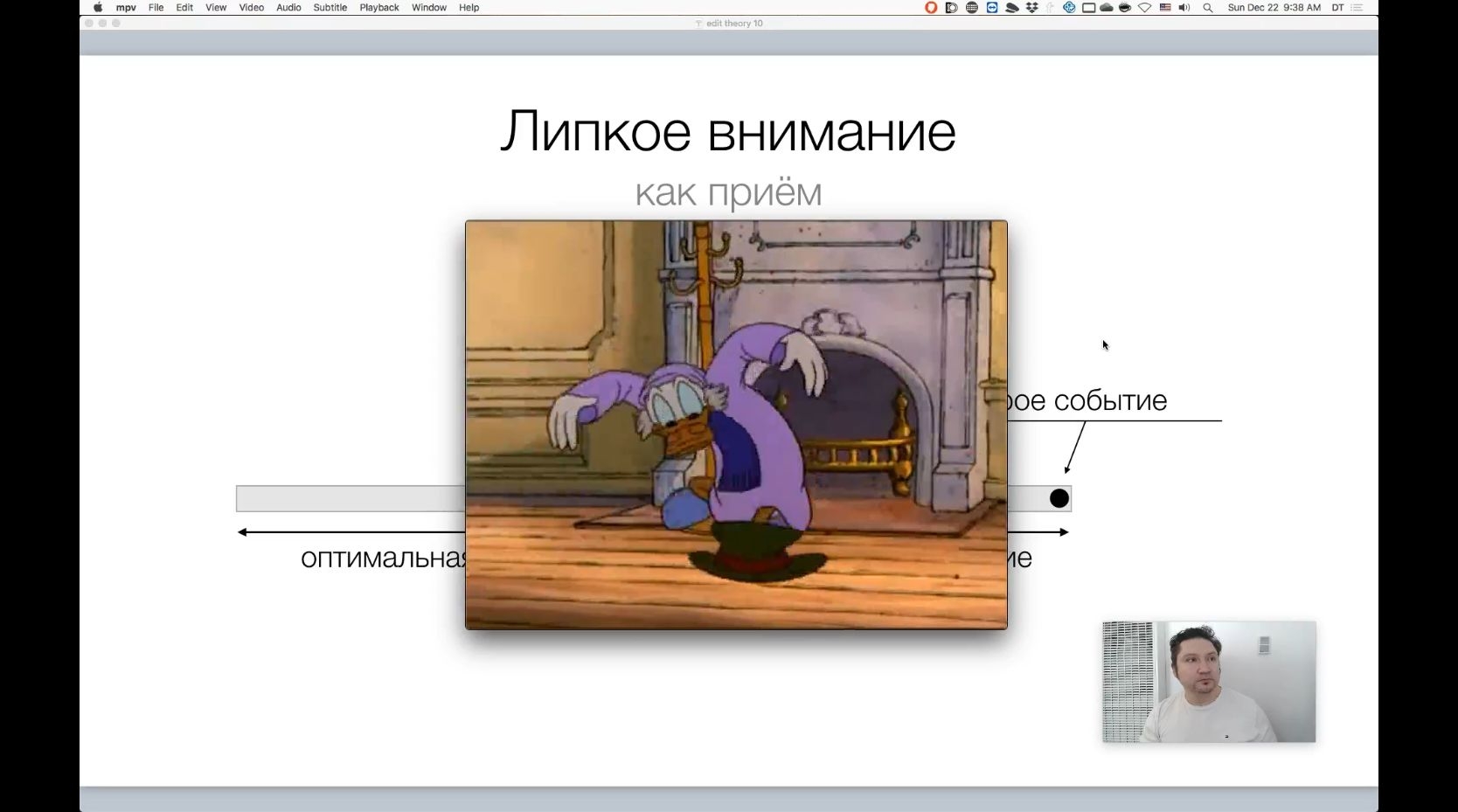1458x812 pixels.
Task: Click the Scrooge cartoon video frame
Action: tap(736, 425)
